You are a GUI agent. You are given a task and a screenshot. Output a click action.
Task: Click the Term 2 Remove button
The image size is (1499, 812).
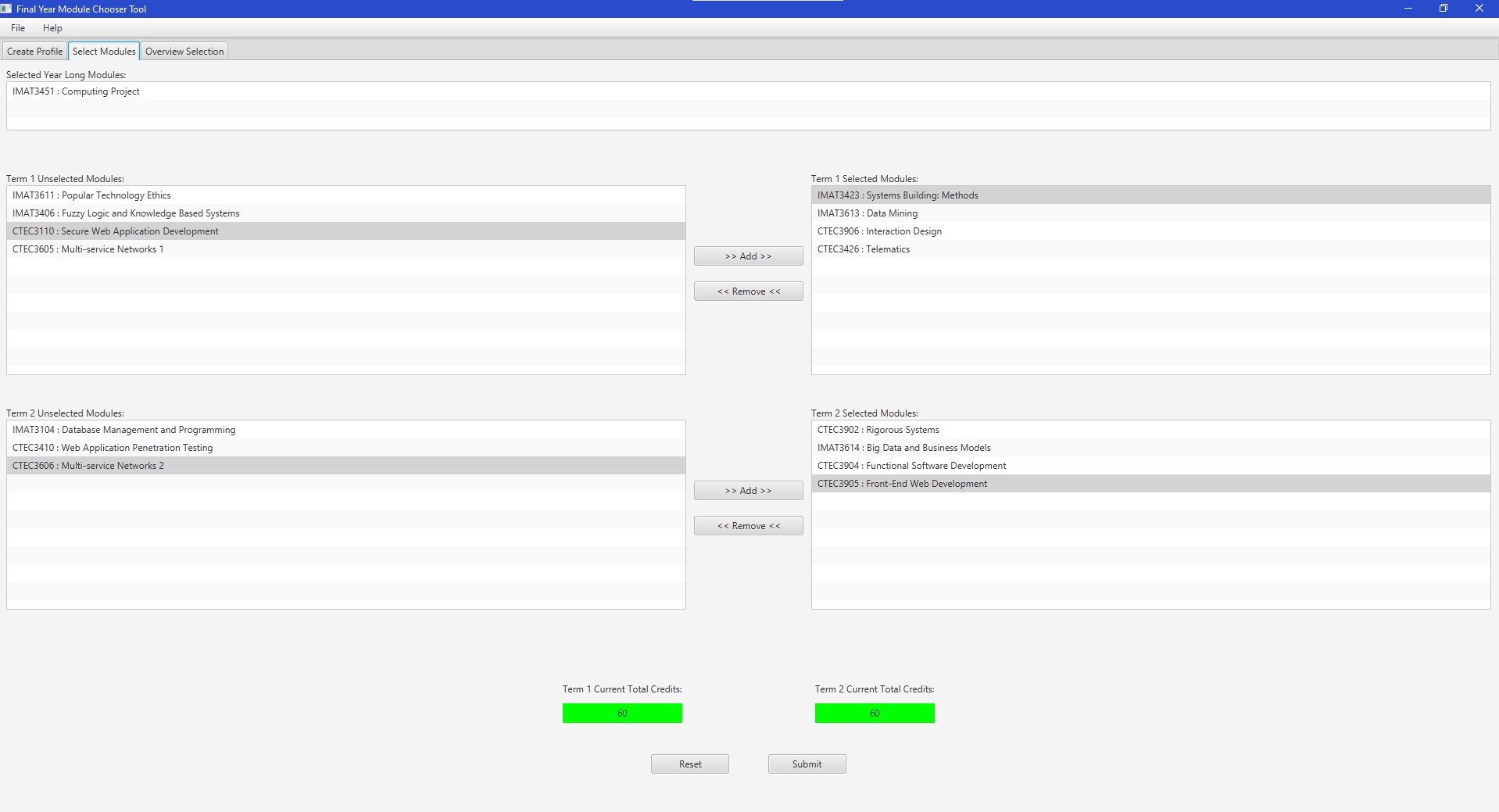coord(748,526)
